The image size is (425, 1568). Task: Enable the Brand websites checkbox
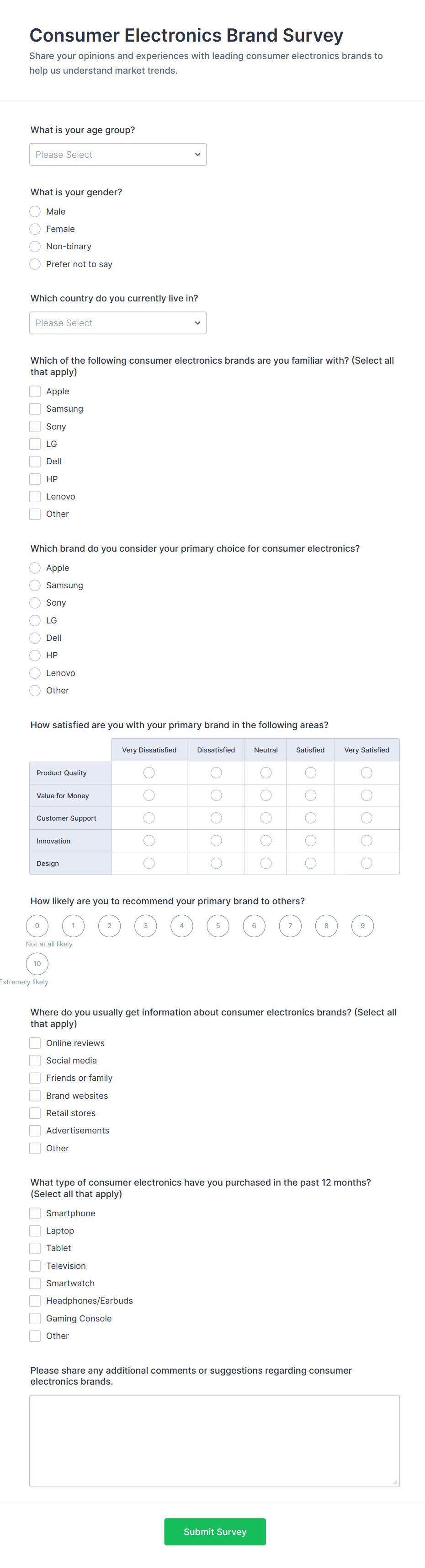[35, 1095]
